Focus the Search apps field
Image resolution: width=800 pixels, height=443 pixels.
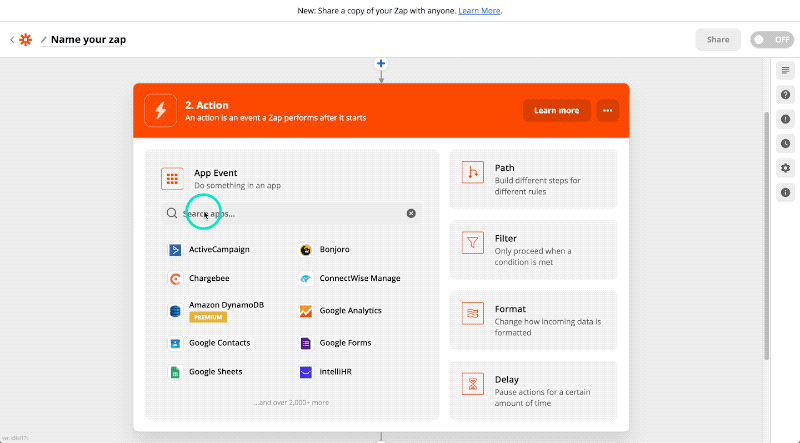coord(291,213)
